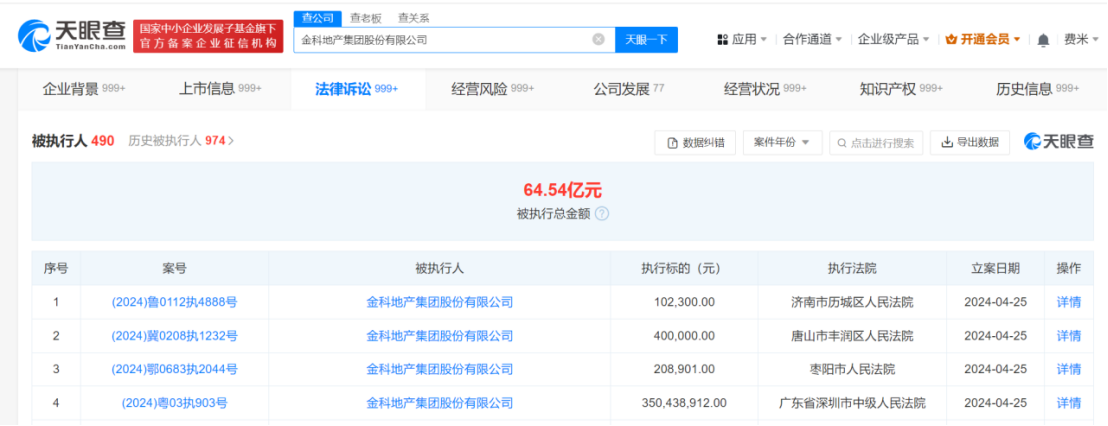This screenshot has height=426, width=1108.
Task: Click the notification bell icon
Action: (1043, 40)
